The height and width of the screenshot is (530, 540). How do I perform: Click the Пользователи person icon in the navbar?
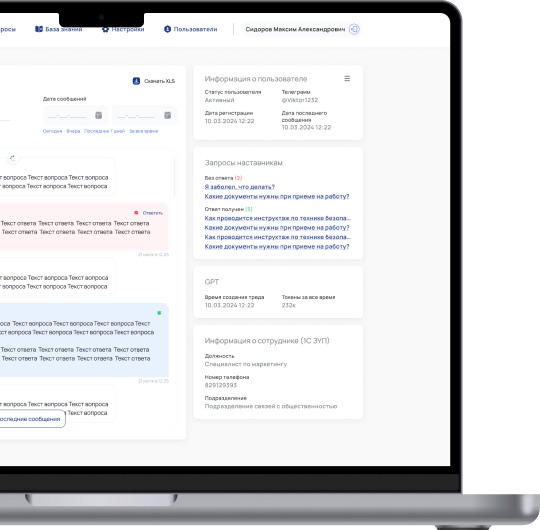click(x=167, y=29)
